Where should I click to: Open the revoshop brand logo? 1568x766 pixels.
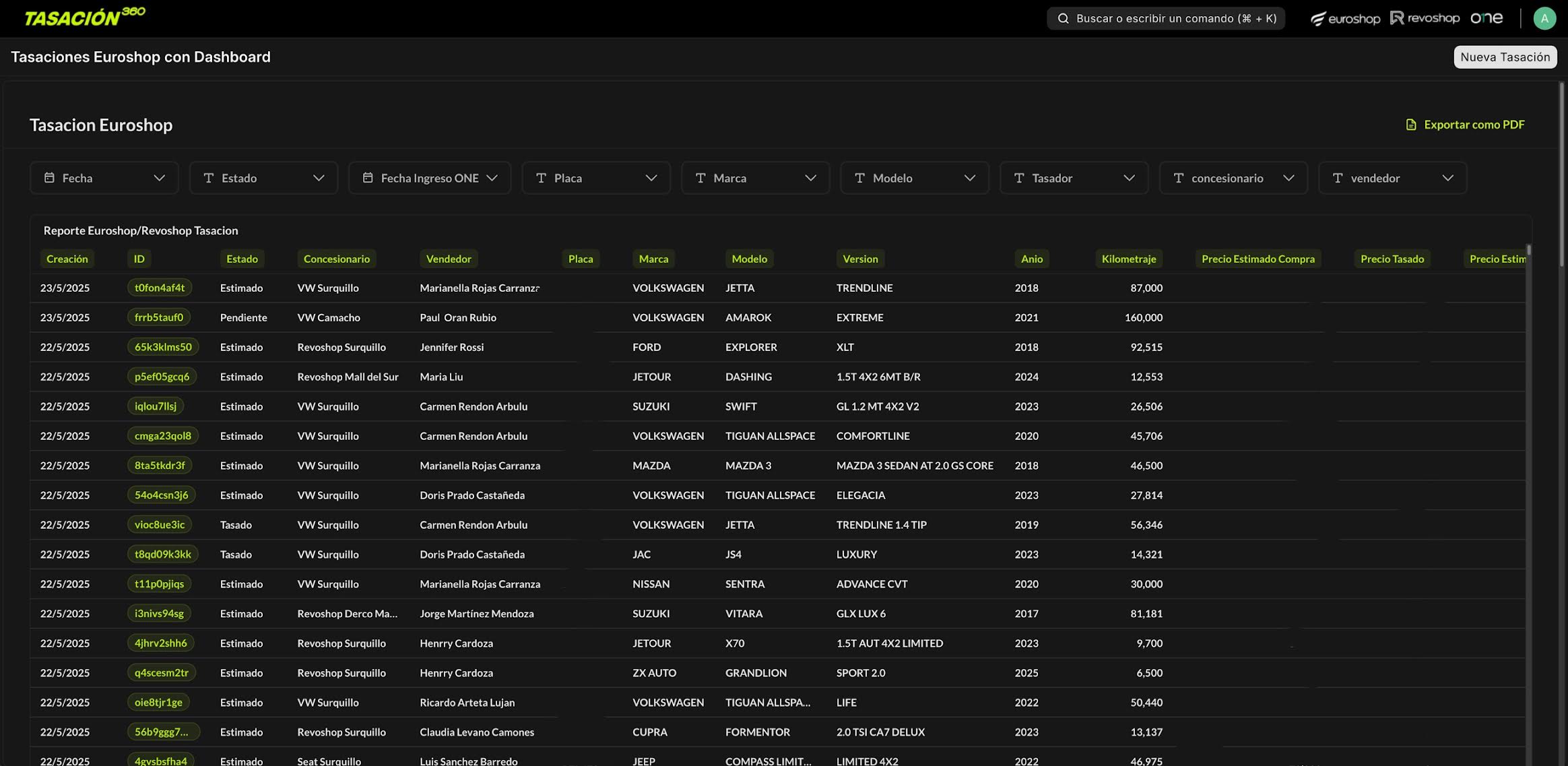click(x=1425, y=18)
